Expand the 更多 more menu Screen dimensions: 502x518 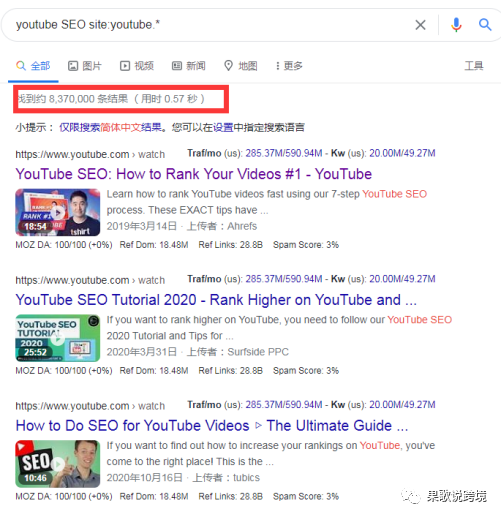click(x=289, y=66)
